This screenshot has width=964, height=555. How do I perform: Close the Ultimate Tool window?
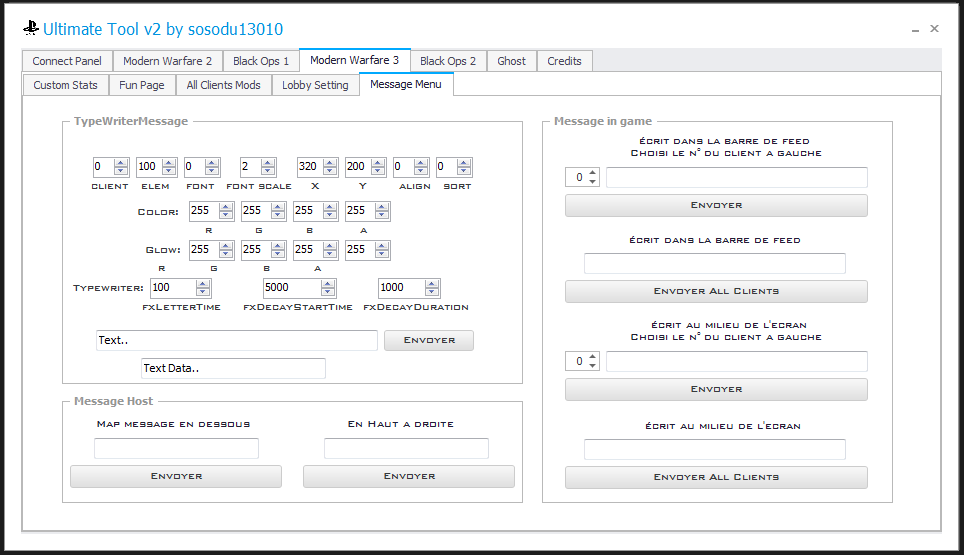point(934,28)
